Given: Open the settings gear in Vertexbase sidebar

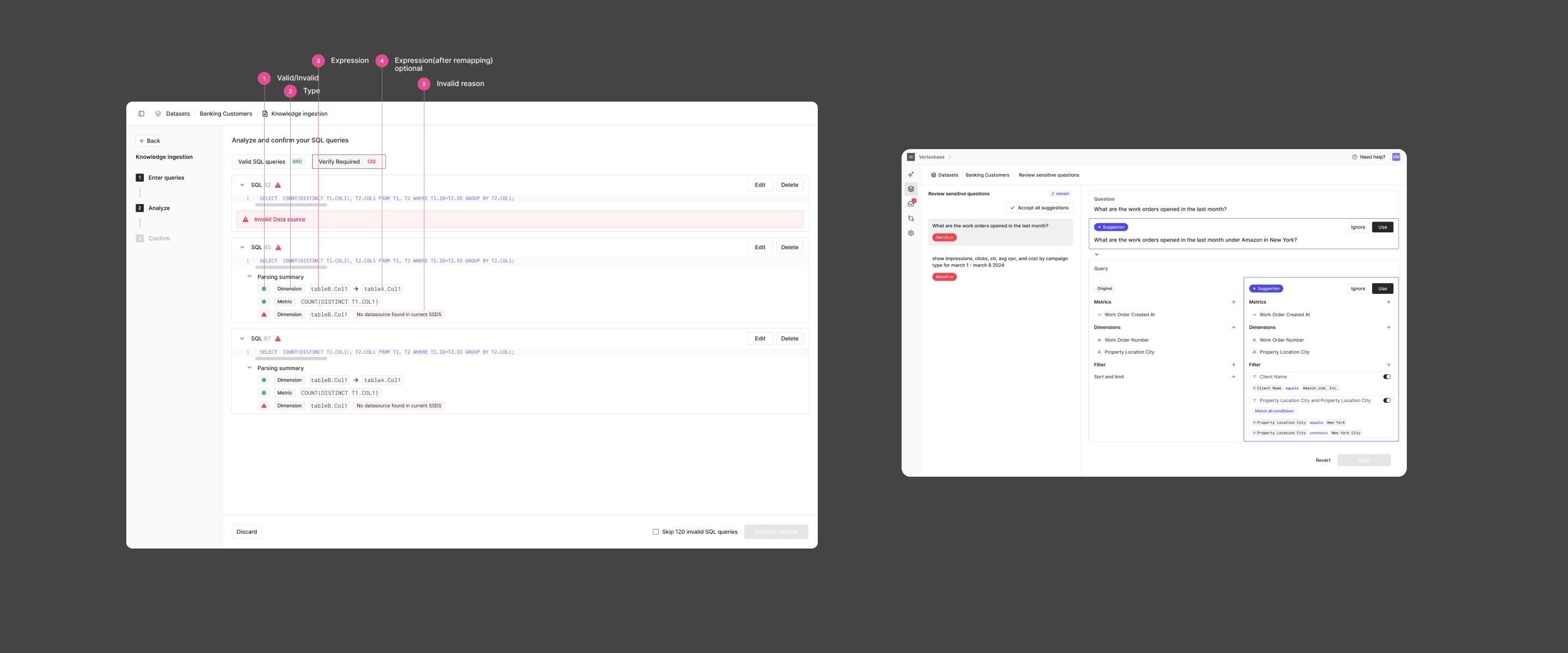Looking at the screenshot, I should pos(911,233).
